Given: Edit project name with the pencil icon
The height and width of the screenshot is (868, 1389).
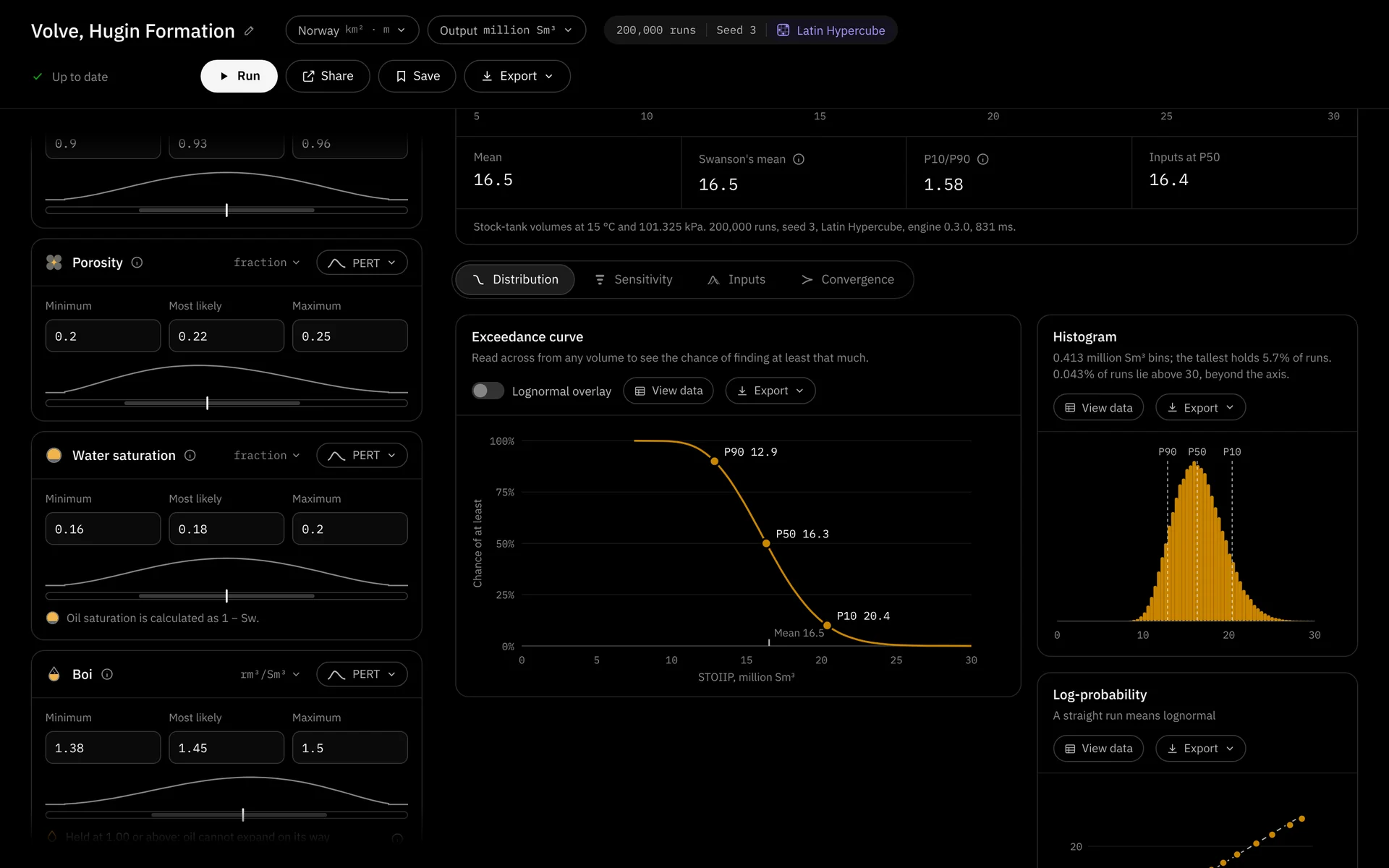Looking at the screenshot, I should (249, 31).
